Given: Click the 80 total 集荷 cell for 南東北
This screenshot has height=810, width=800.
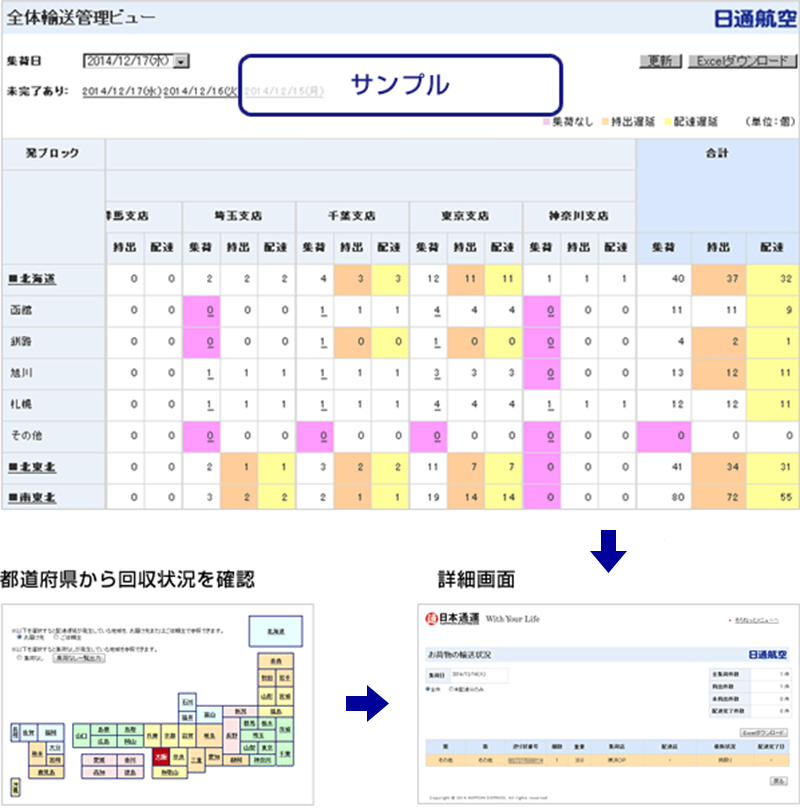Looking at the screenshot, I should (664, 497).
